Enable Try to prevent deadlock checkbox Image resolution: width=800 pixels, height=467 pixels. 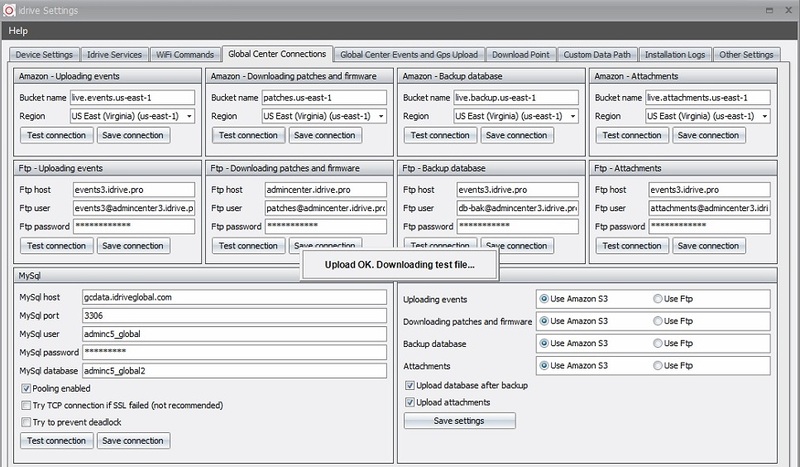pos(25,422)
